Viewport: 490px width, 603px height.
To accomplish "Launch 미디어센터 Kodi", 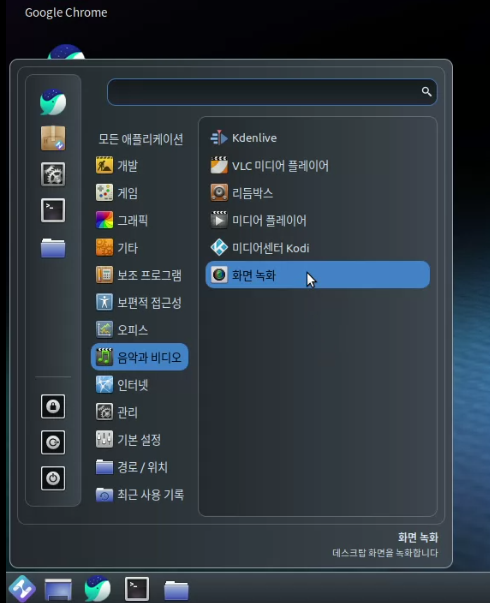I will coord(318,248).
